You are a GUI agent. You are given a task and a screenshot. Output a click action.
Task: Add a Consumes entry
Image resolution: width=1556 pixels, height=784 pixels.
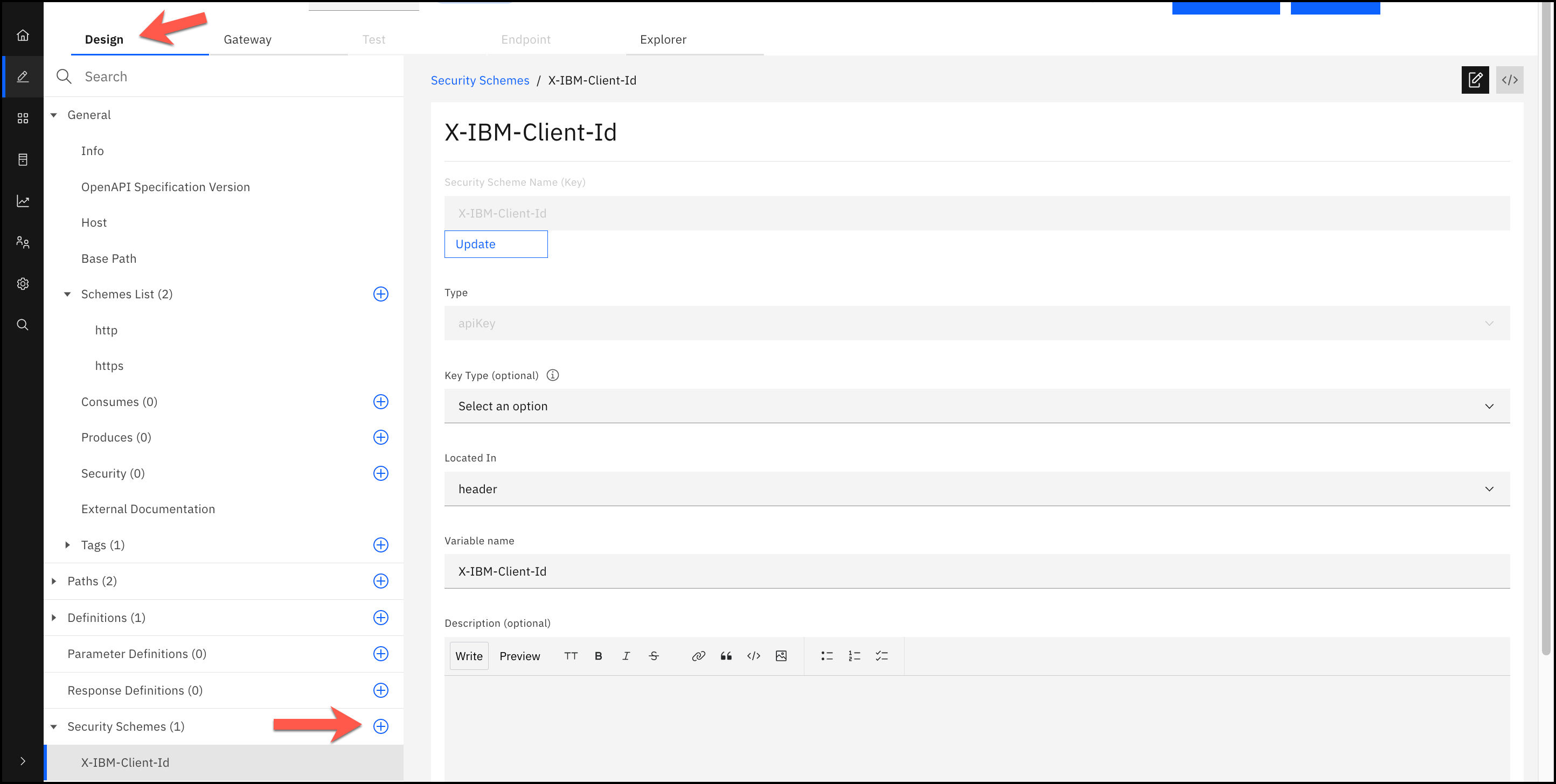click(x=380, y=401)
